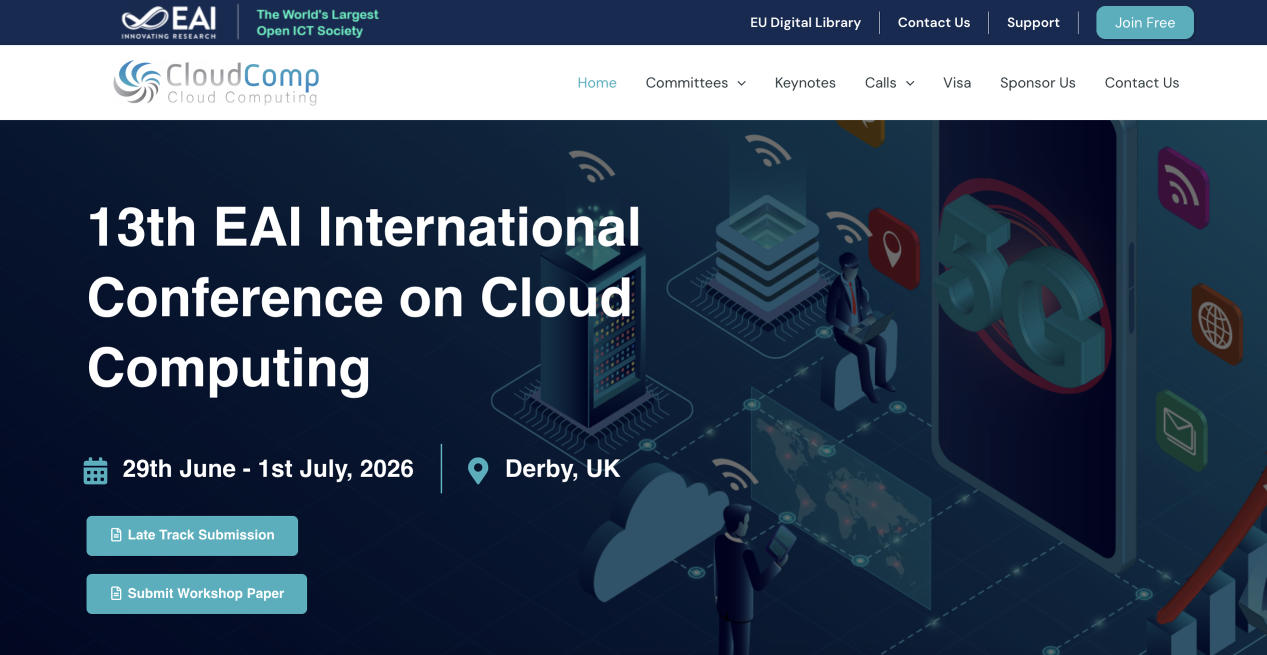1267x655 pixels.
Task: Go to the Keynotes page
Action: 805,83
